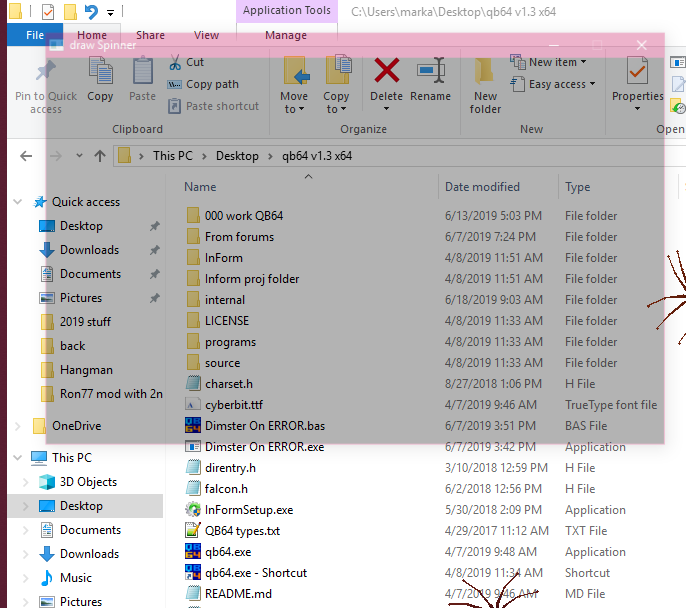Open qb64.exe application file

[228, 552]
